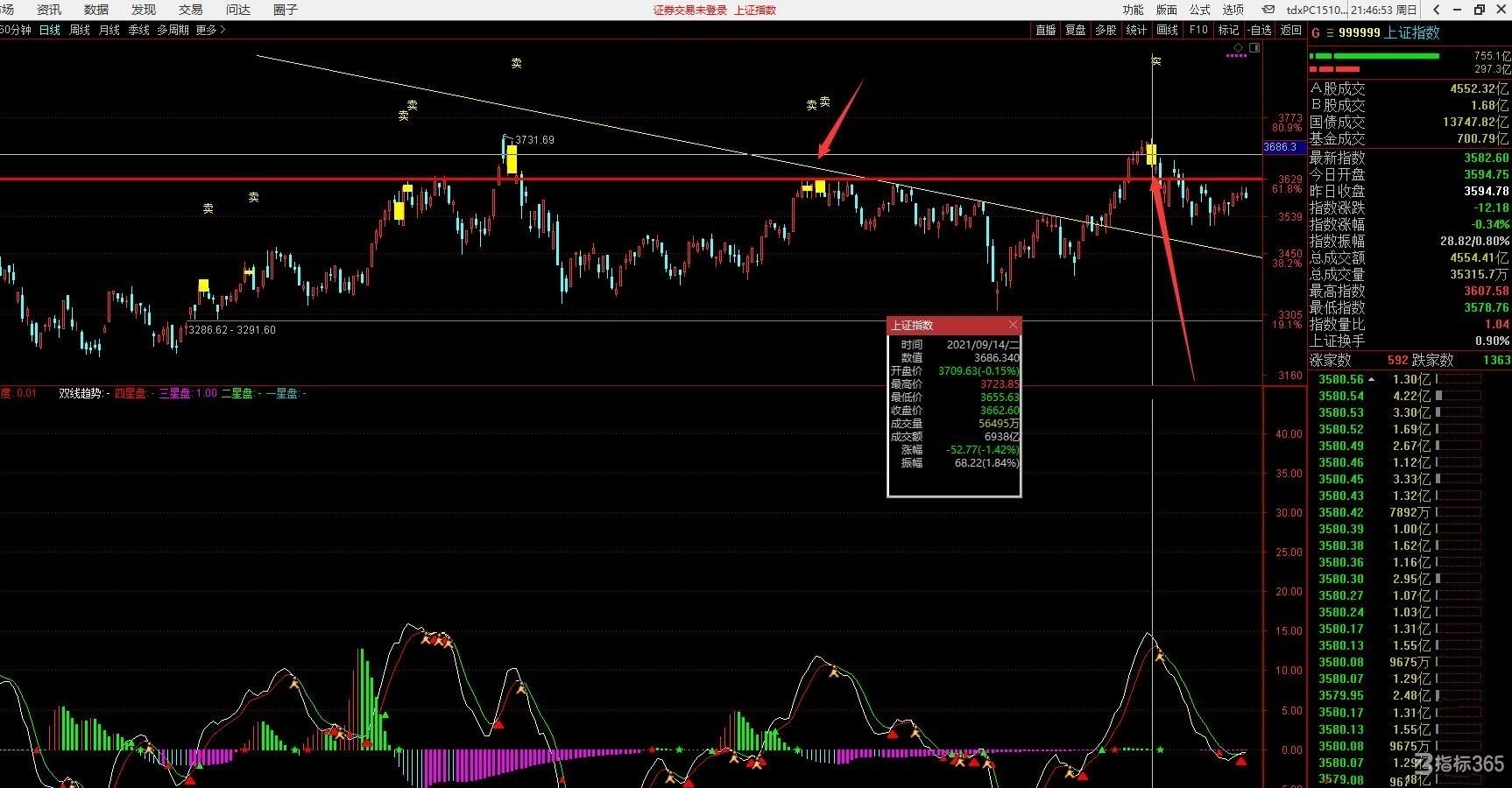Click the envelope message icon
Screen dimensions: 1512x788
[1268, 10]
